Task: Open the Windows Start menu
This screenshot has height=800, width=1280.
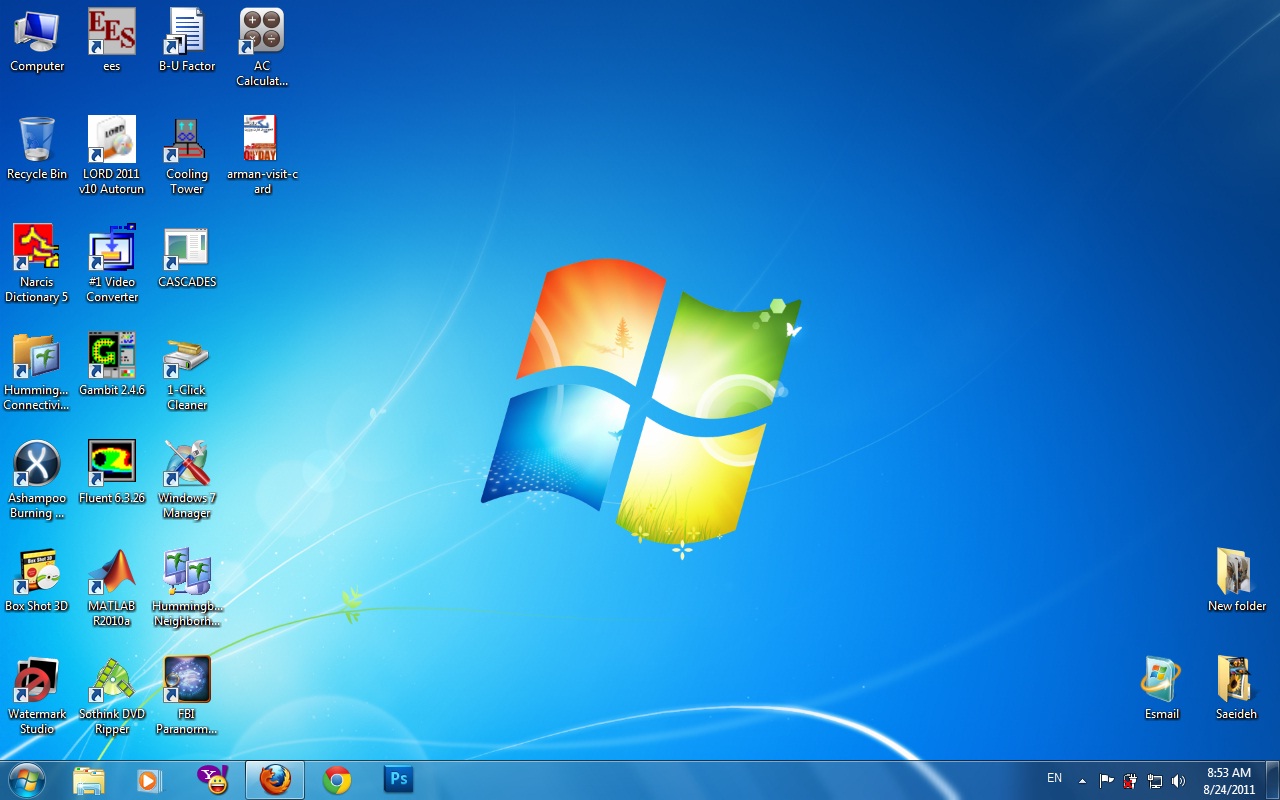Action: pyautogui.click(x=26, y=780)
